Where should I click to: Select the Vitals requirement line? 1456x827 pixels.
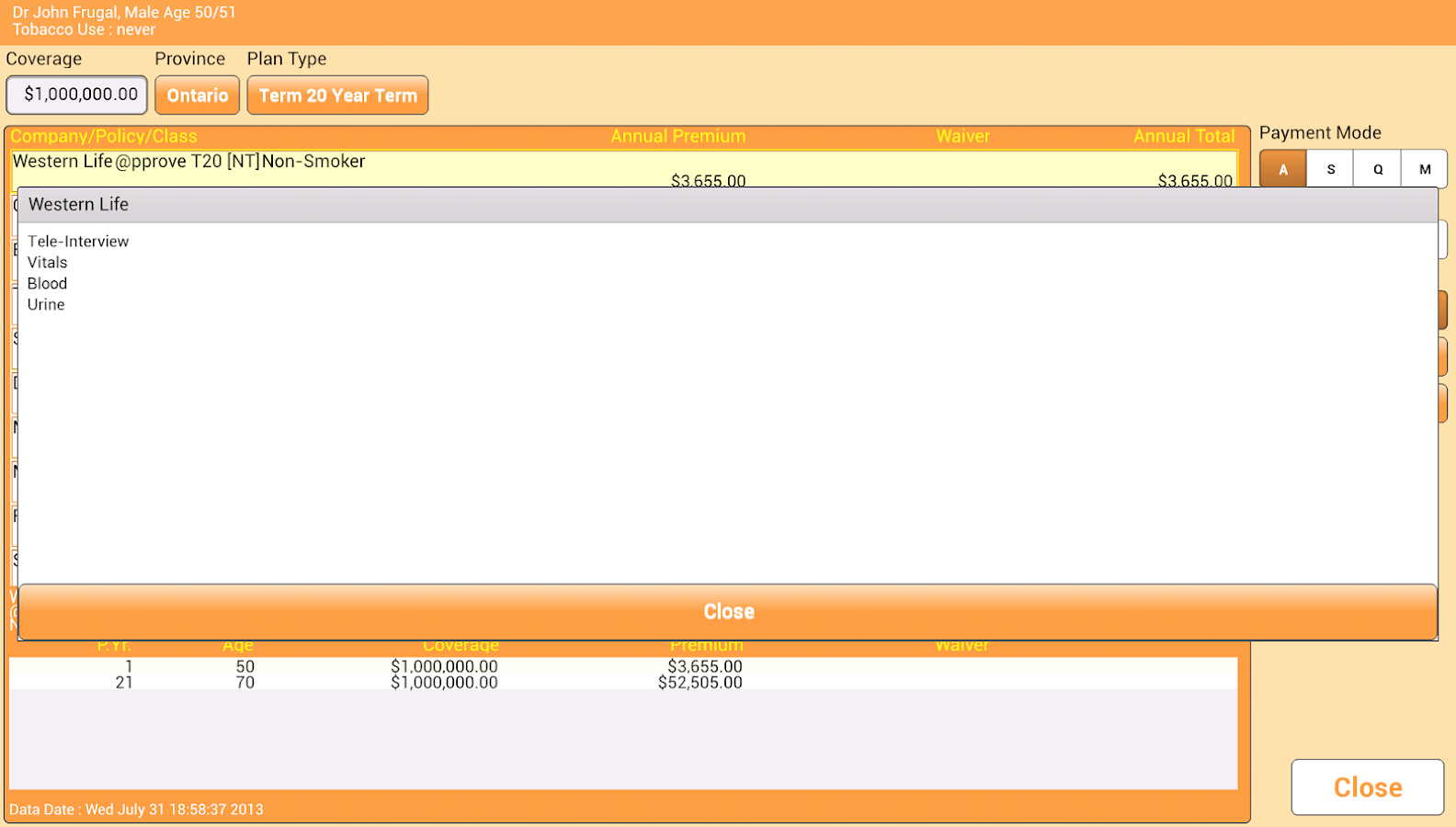pos(48,263)
